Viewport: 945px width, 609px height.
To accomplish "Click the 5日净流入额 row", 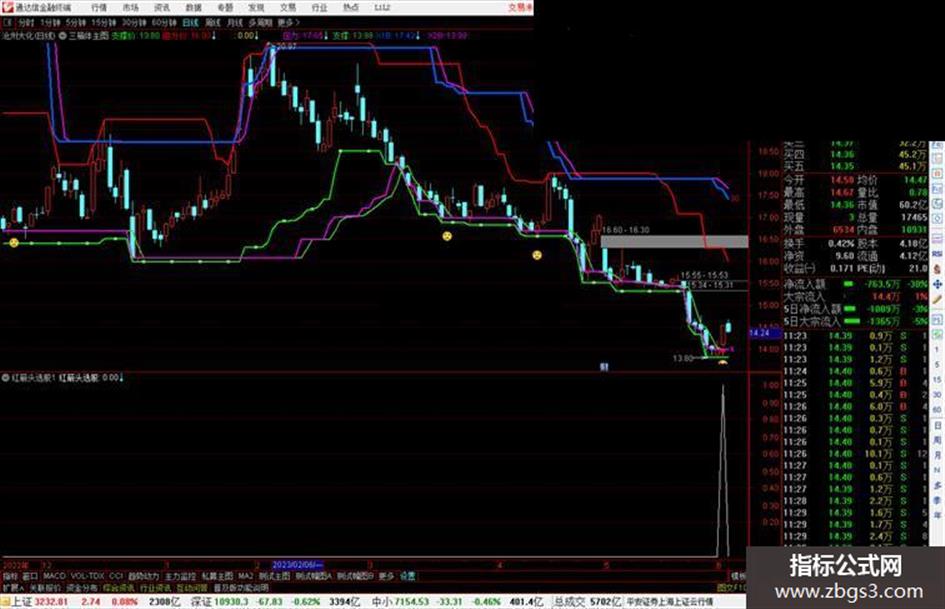I will click(855, 309).
